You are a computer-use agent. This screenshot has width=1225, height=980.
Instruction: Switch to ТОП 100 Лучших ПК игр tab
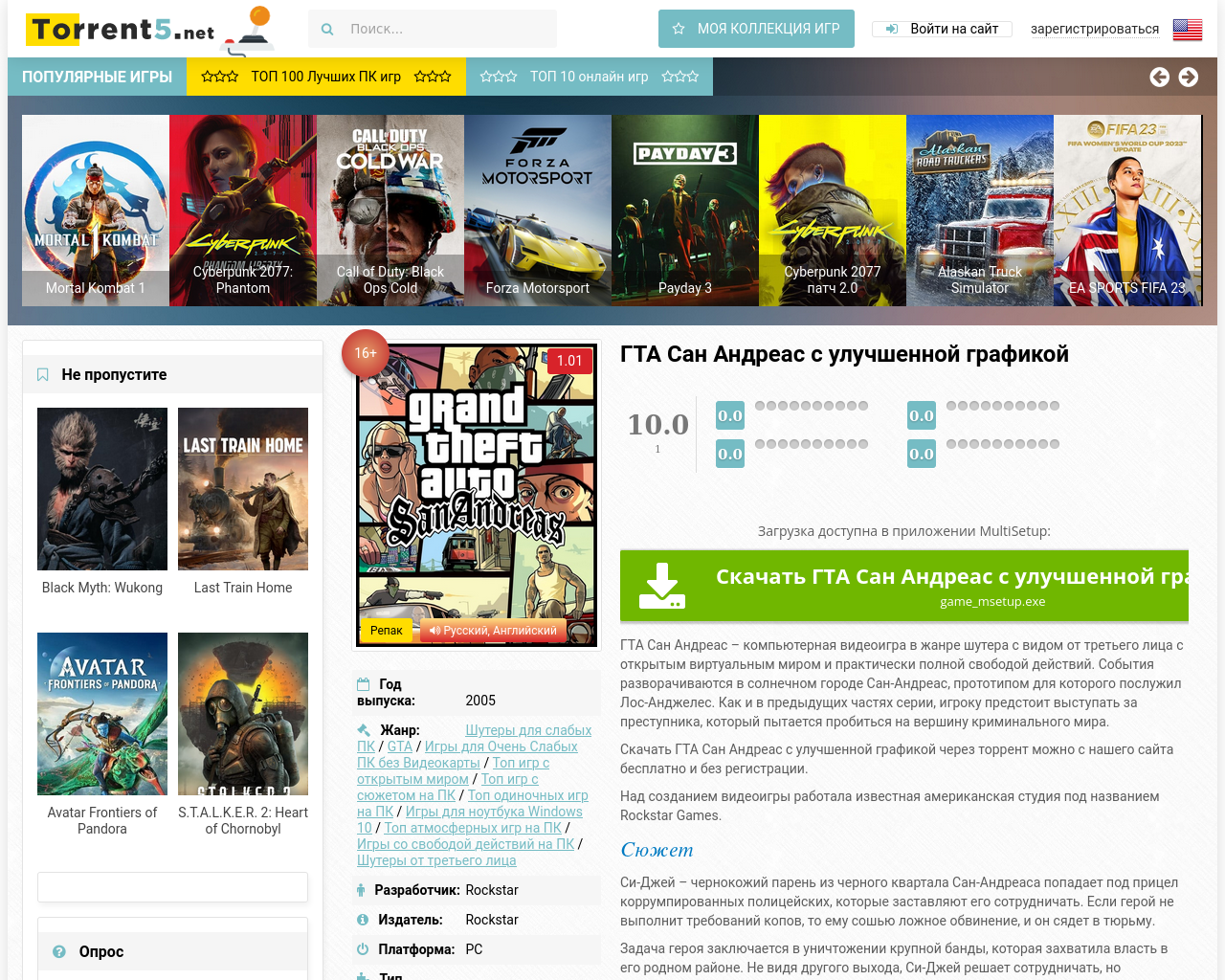click(x=326, y=77)
